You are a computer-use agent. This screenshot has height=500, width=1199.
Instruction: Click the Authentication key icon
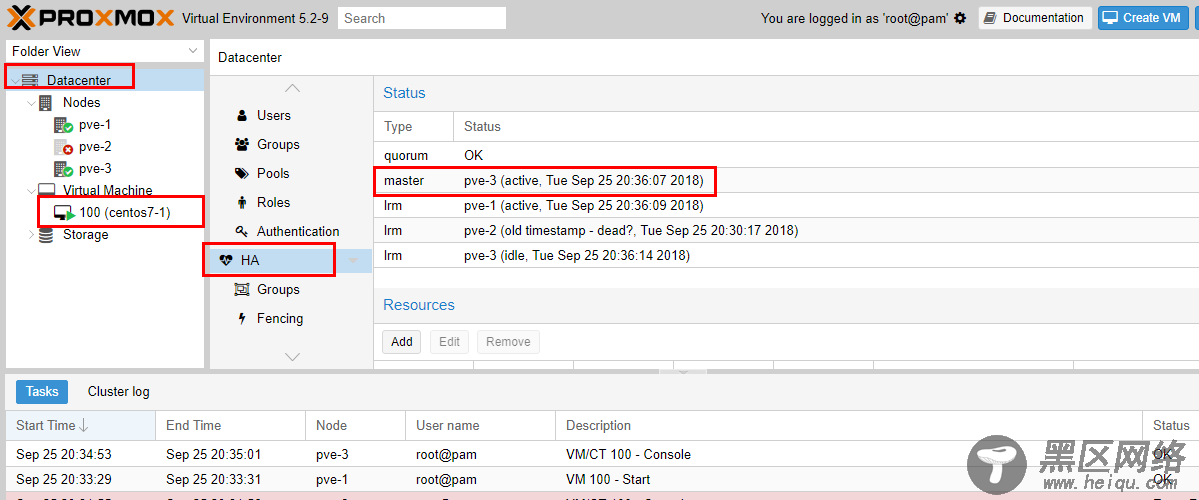(242, 232)
